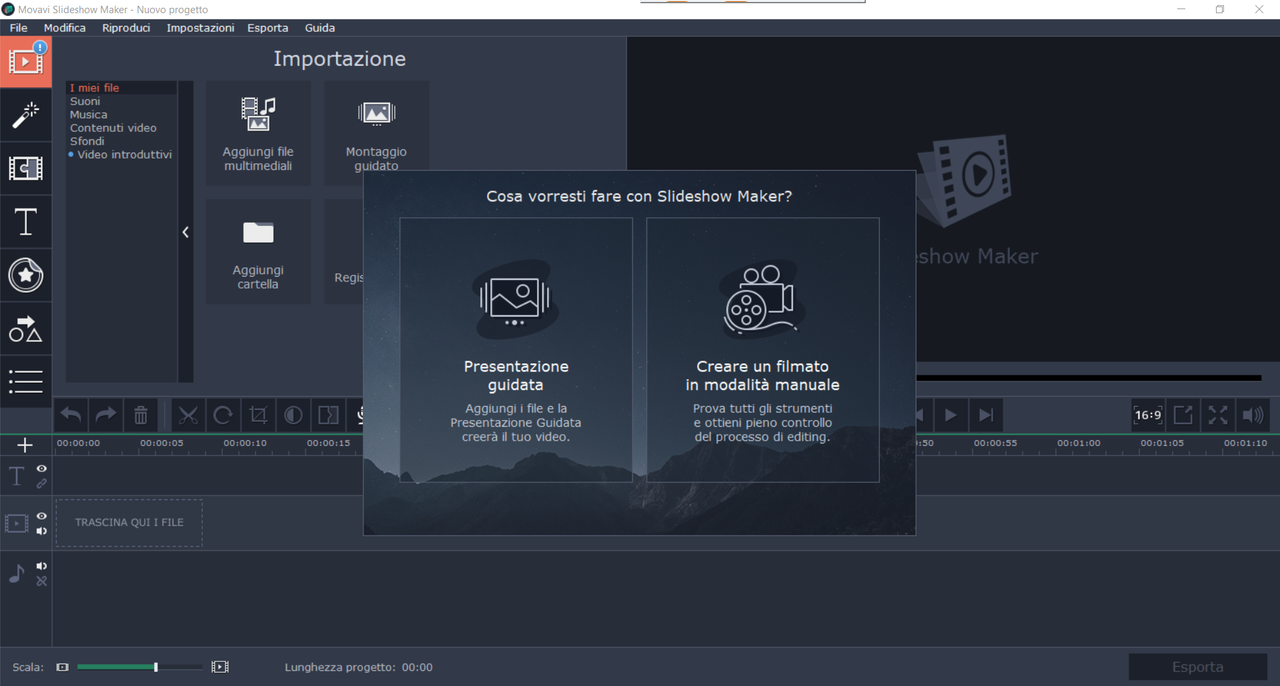Click the Undo arrow in toolbar
Viewport: 1280px width, 686px height.
71,414
